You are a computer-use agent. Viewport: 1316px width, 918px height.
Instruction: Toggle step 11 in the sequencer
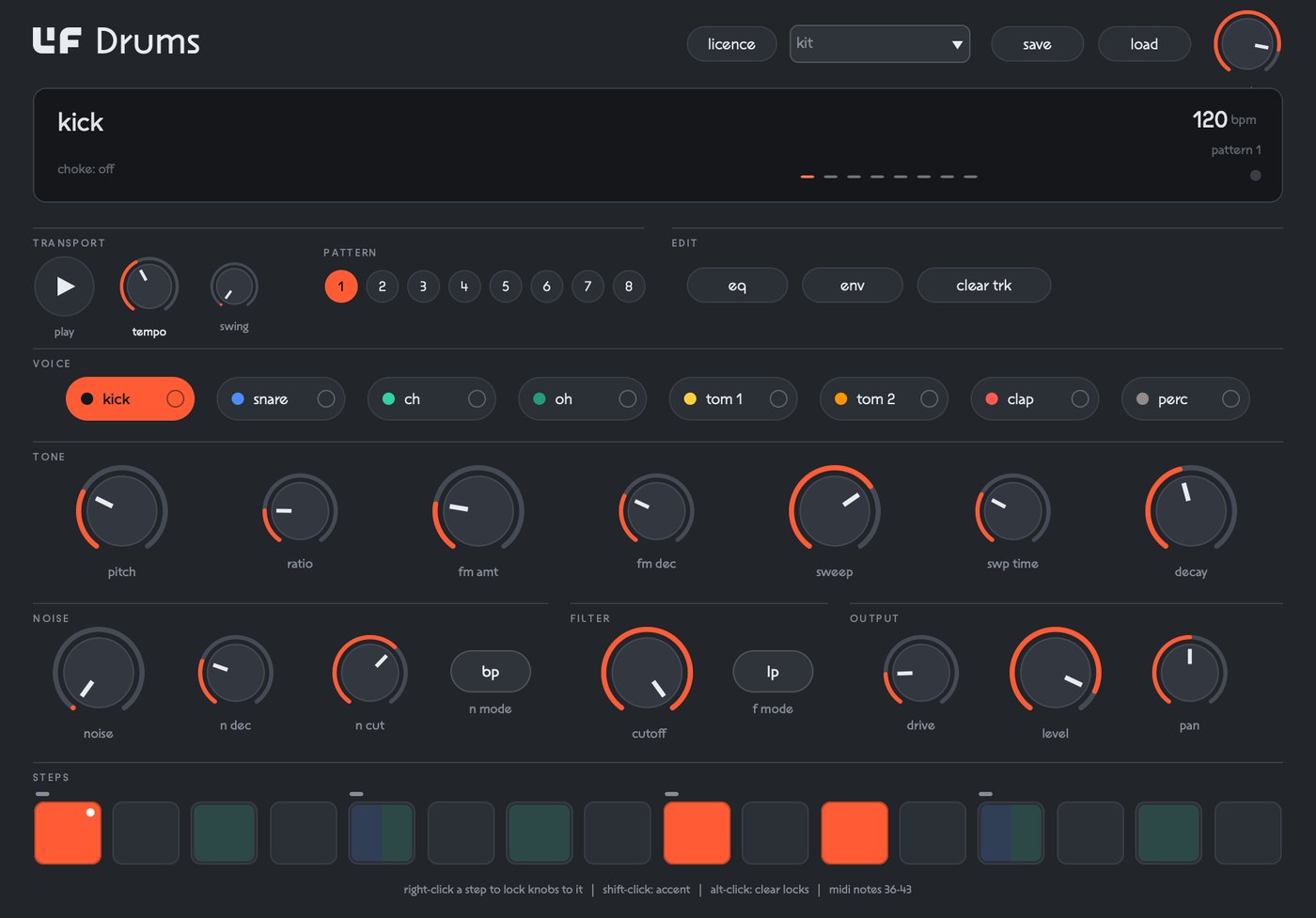[x=854, y=832]
